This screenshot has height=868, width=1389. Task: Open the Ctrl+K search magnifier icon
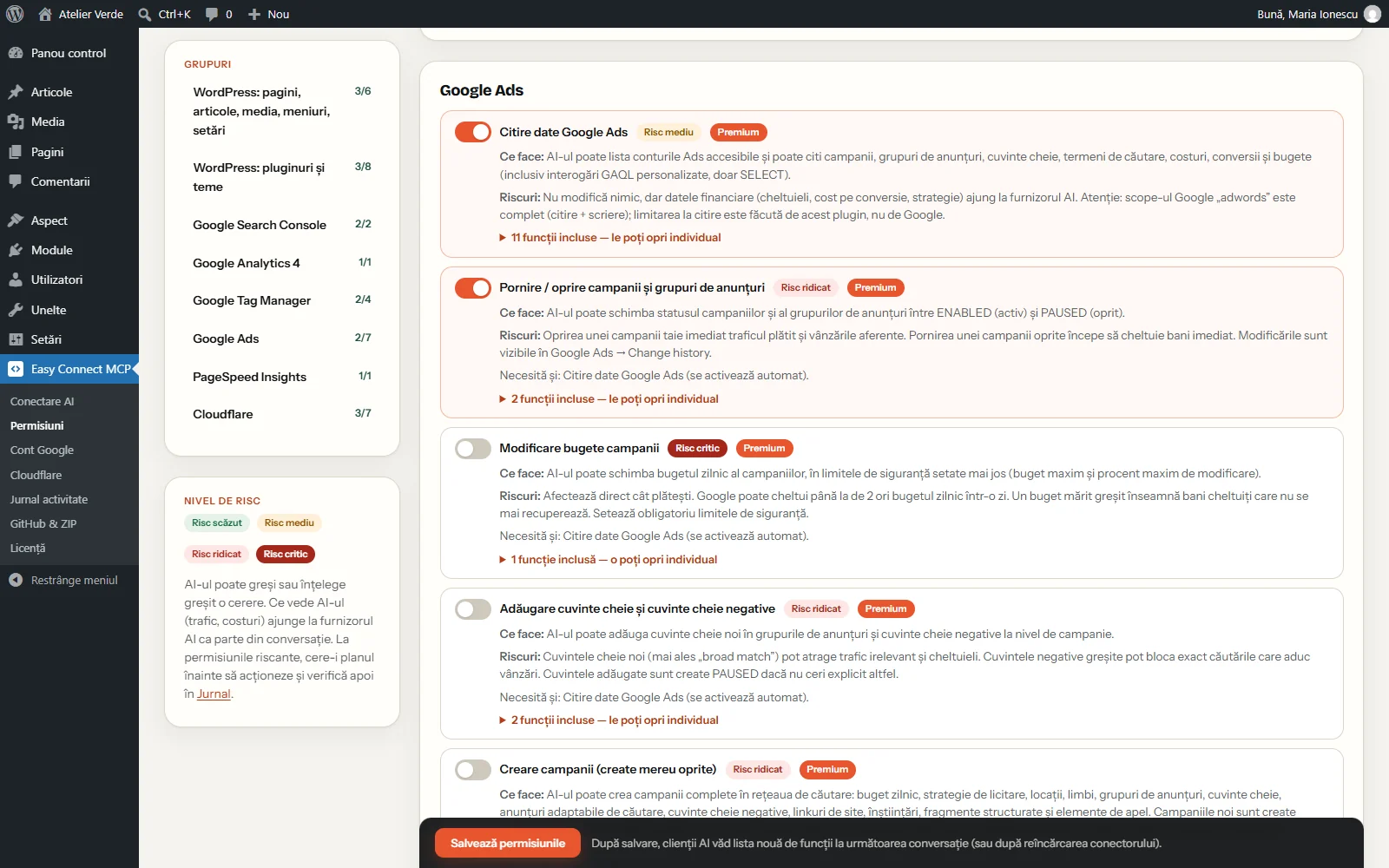click(145, 14)
